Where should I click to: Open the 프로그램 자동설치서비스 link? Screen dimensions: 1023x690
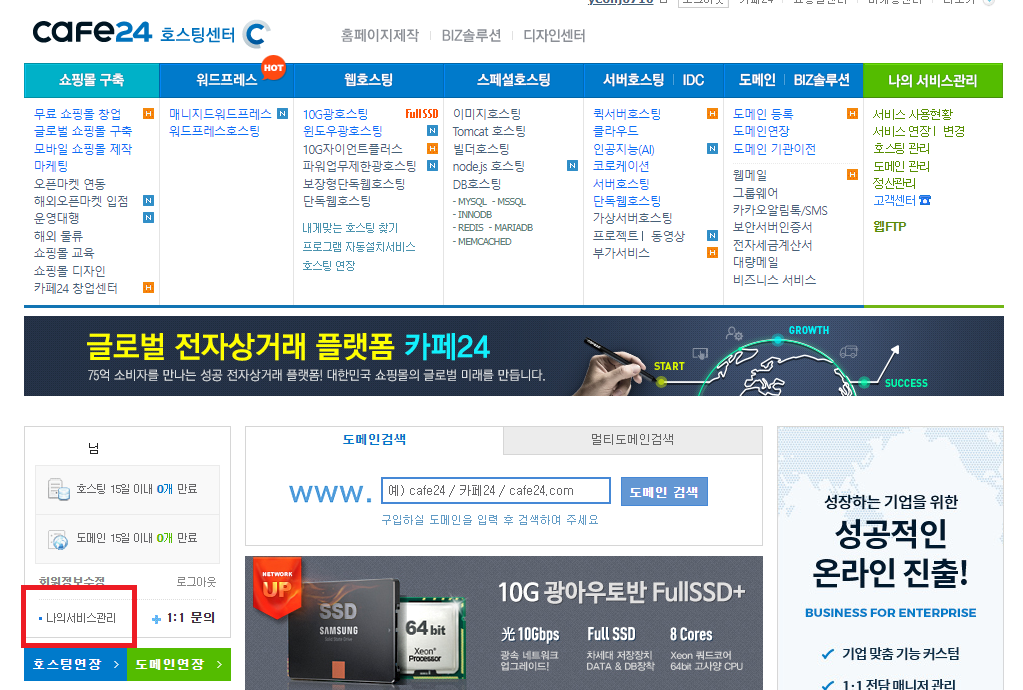coord(359,247)
